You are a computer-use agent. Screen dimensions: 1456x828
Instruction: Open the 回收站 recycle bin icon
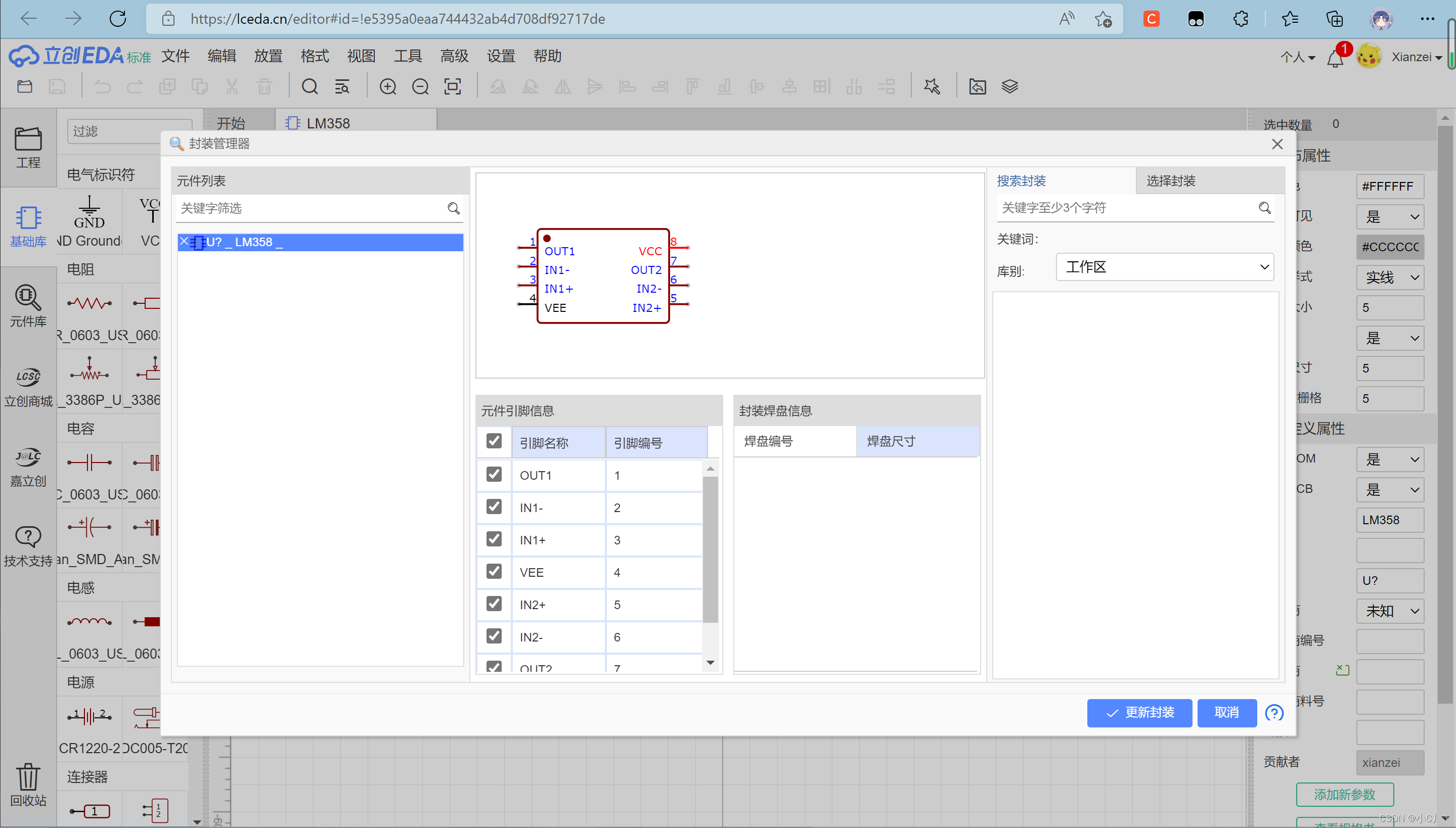(27, 785)
